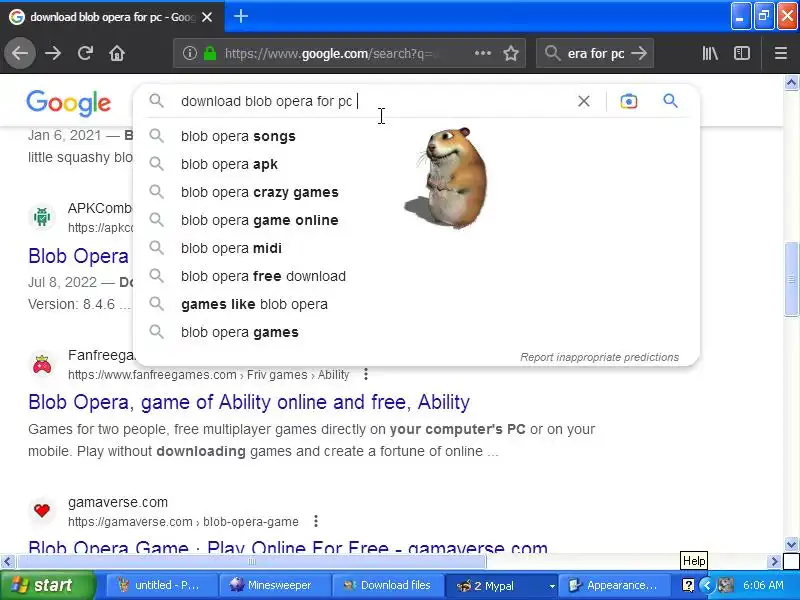
Task: Go to Google home via logo
Action: [68, 103]
